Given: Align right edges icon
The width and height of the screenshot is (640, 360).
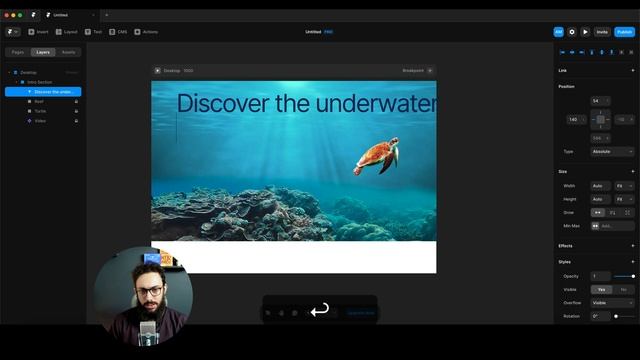Looking at the screenshot, I should (582, 52).
